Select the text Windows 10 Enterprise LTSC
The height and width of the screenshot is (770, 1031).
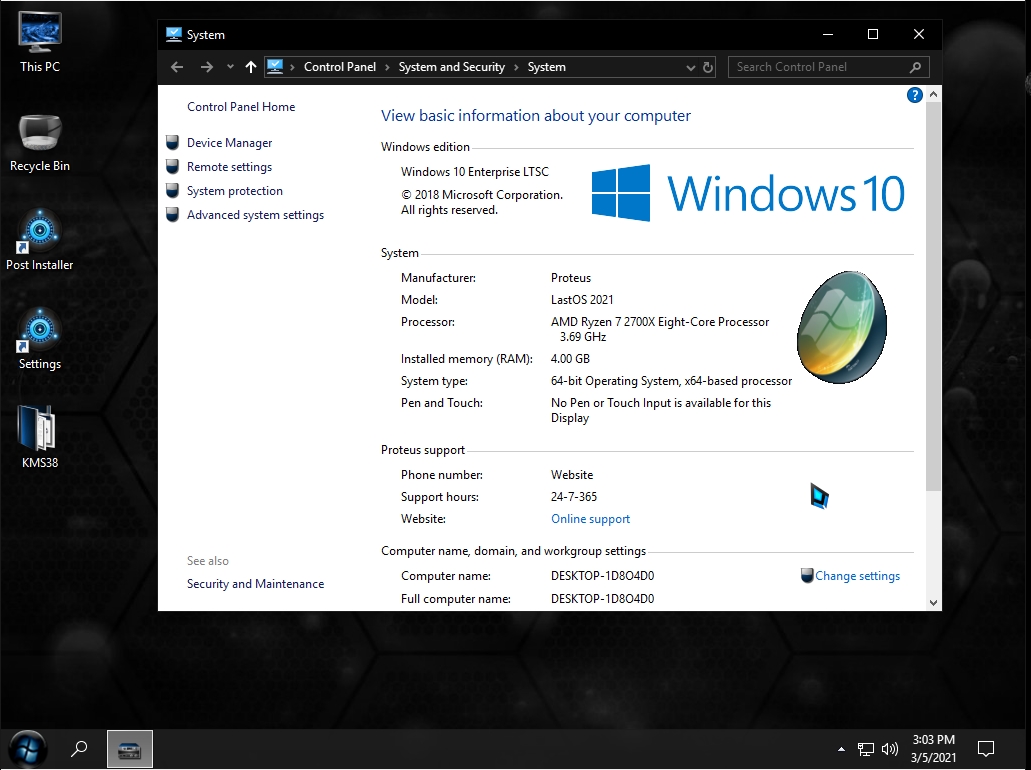475,172
